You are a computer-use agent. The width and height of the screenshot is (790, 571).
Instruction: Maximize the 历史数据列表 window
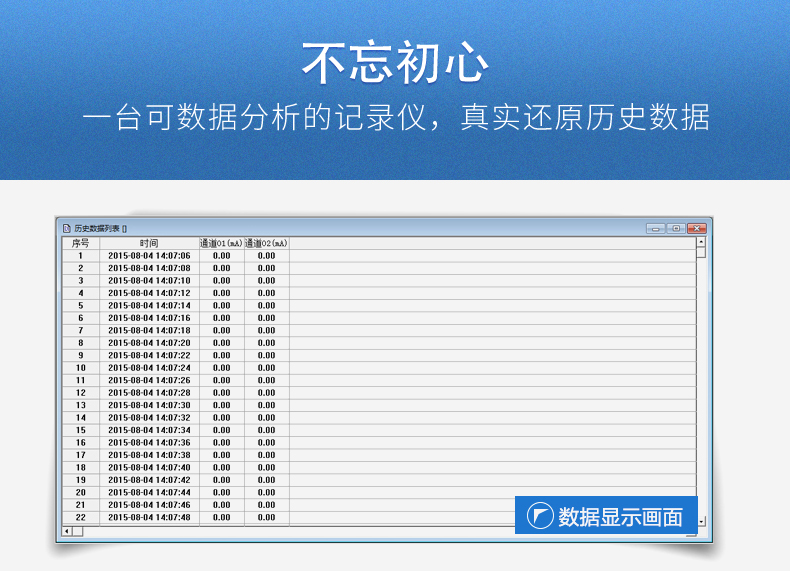(x=676, y=228)
